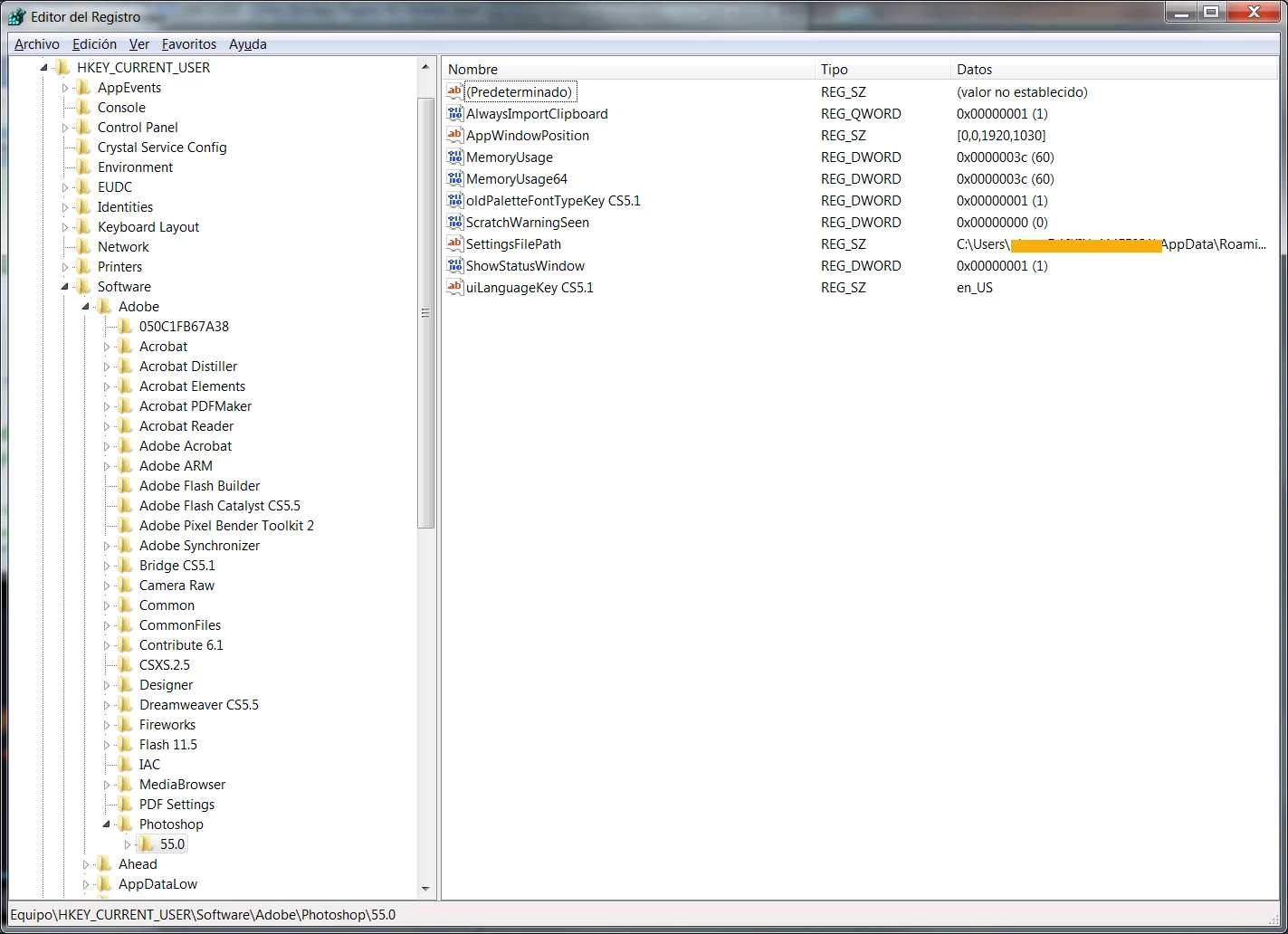Screen dimensions: 1288x934
Task: Click the IAC folder icon
Action: click(x=126, y=765)
